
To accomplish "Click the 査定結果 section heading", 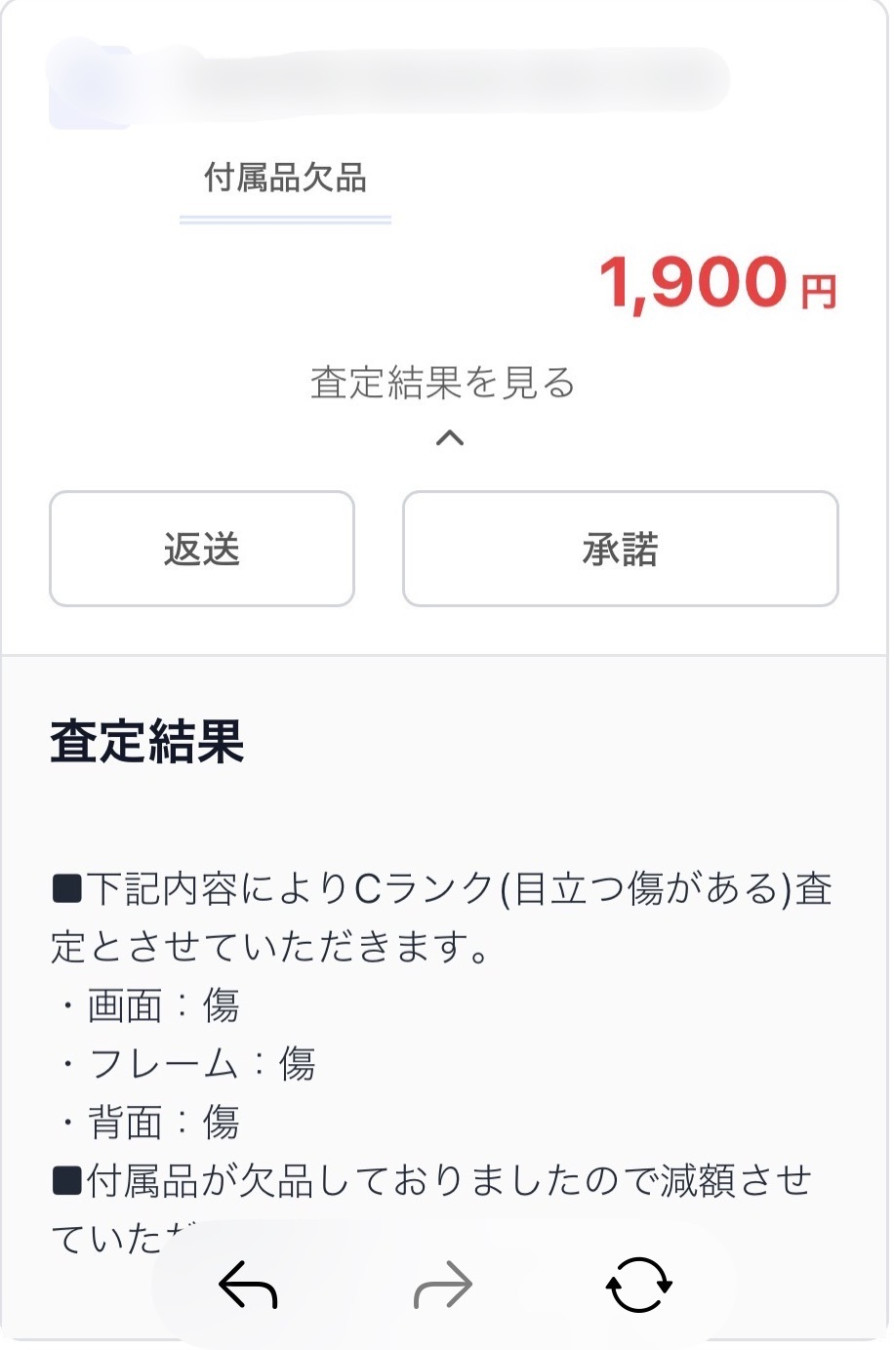I will coord(147,742).
